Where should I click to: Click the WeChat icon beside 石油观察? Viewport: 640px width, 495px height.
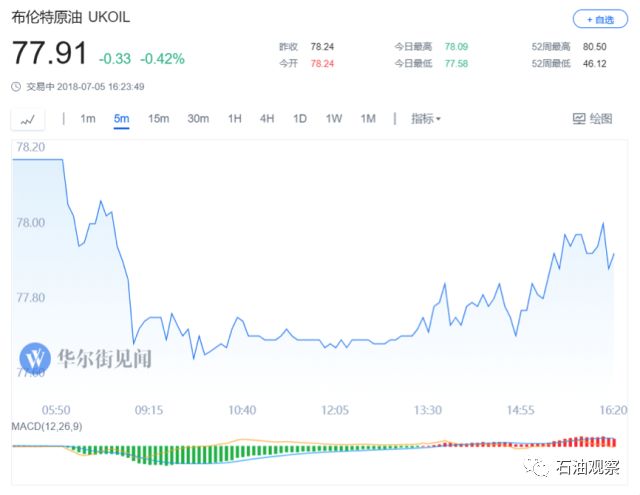(x=541, y=469)
